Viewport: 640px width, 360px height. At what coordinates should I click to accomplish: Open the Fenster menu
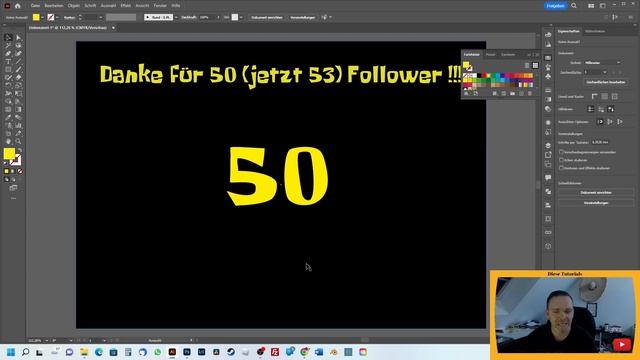[160, 6]
